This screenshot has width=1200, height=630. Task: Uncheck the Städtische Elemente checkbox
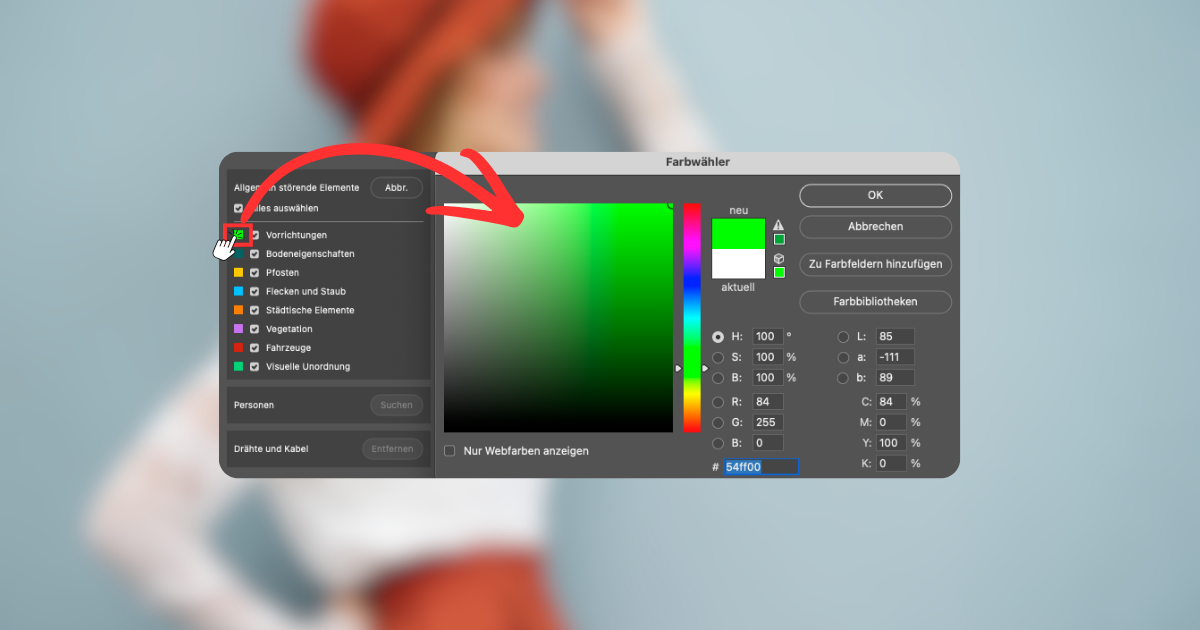(x=255, y=310)
